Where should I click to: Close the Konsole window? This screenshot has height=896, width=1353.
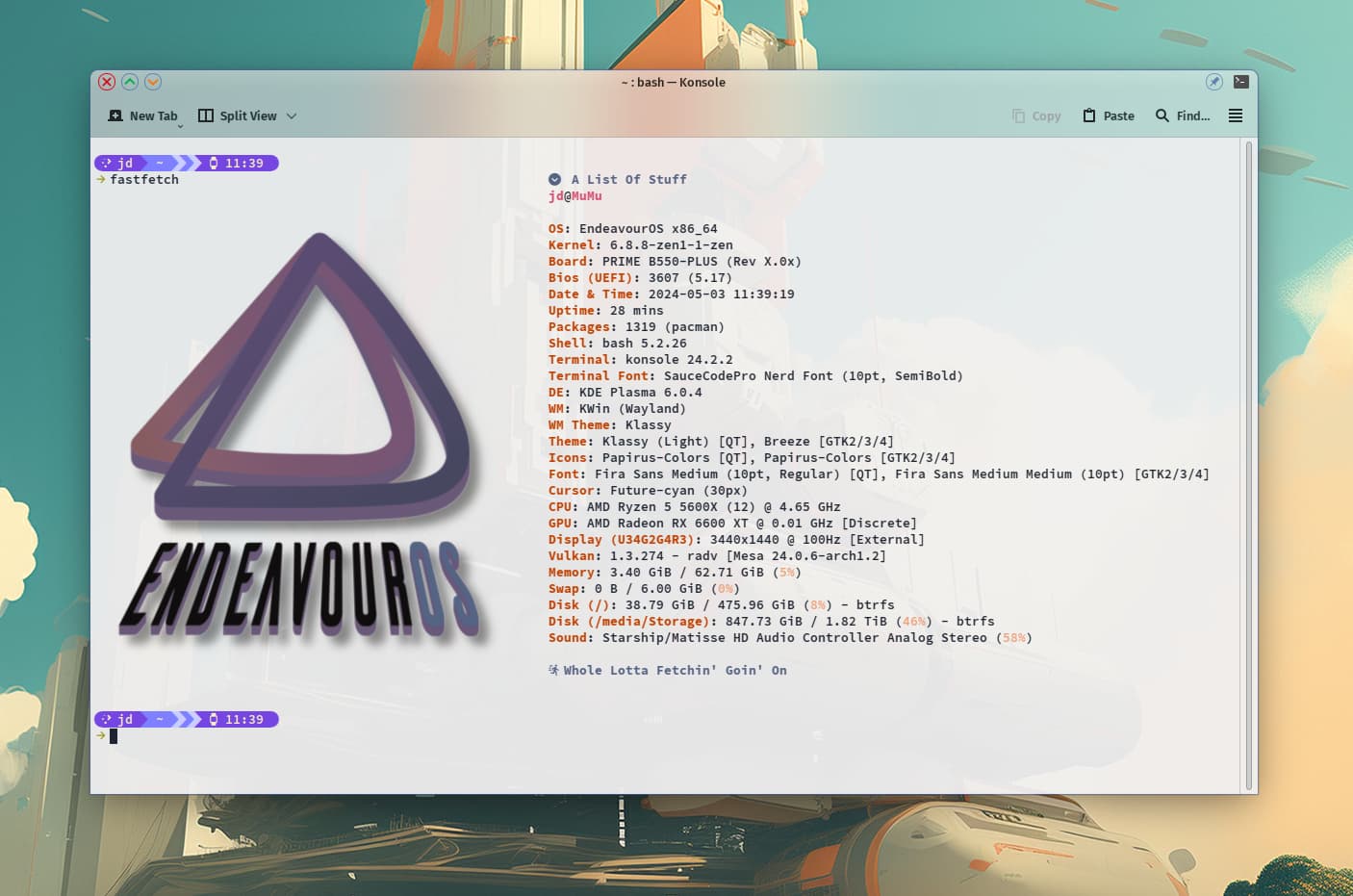(x=107, y=82)
